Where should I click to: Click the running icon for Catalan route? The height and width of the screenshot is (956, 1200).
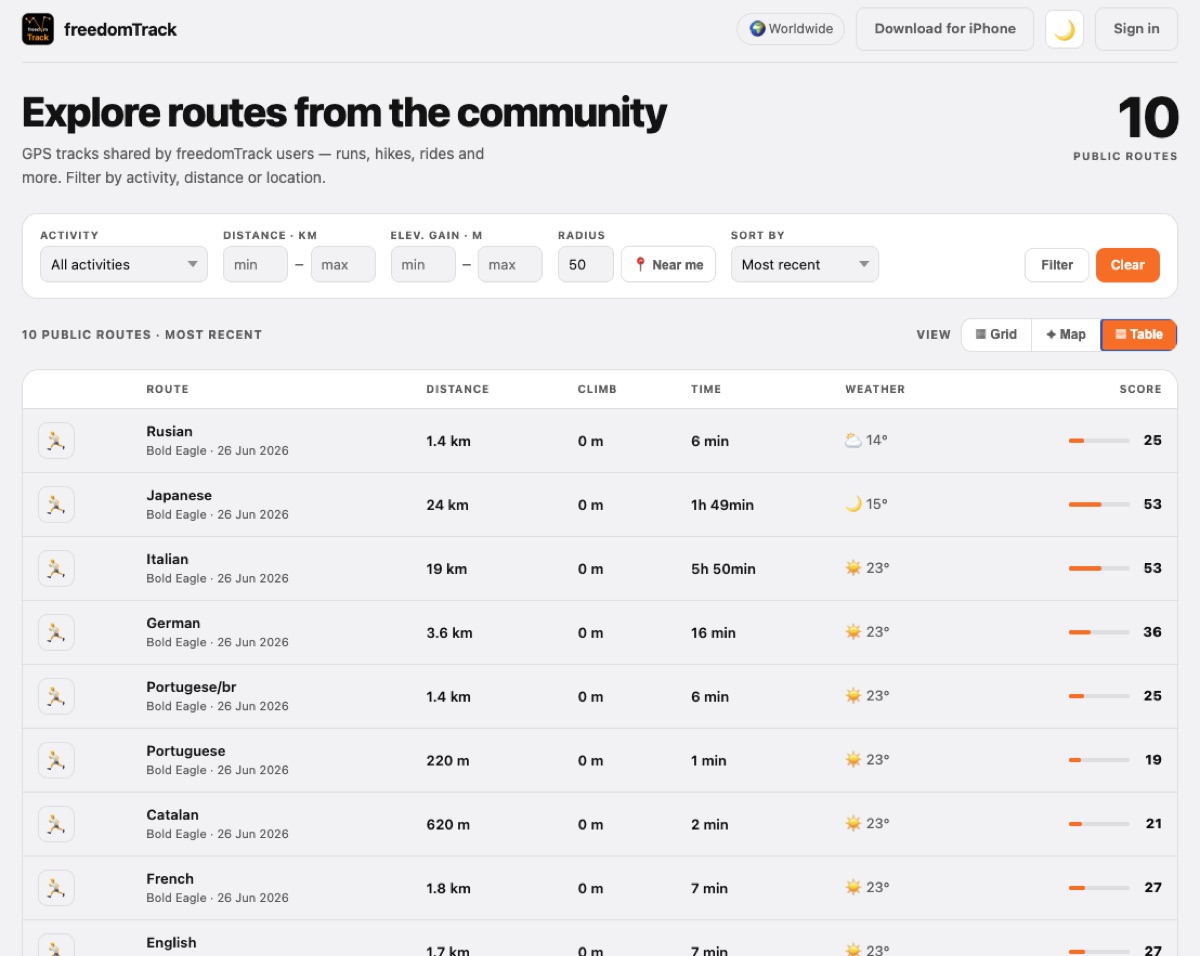click(56, 825)
